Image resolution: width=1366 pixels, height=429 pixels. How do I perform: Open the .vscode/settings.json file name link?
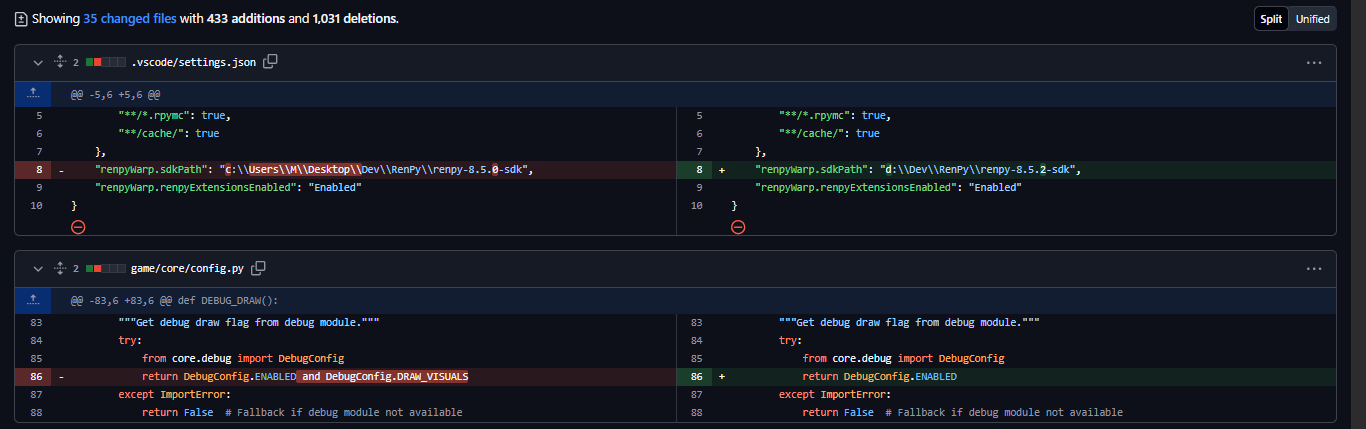[193, 62]
